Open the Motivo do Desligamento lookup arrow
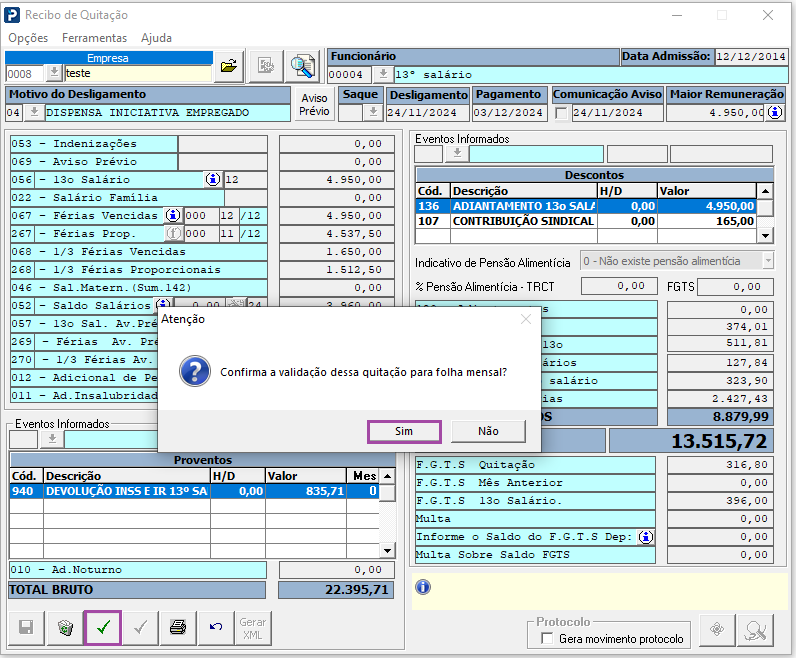 (33, 113)
